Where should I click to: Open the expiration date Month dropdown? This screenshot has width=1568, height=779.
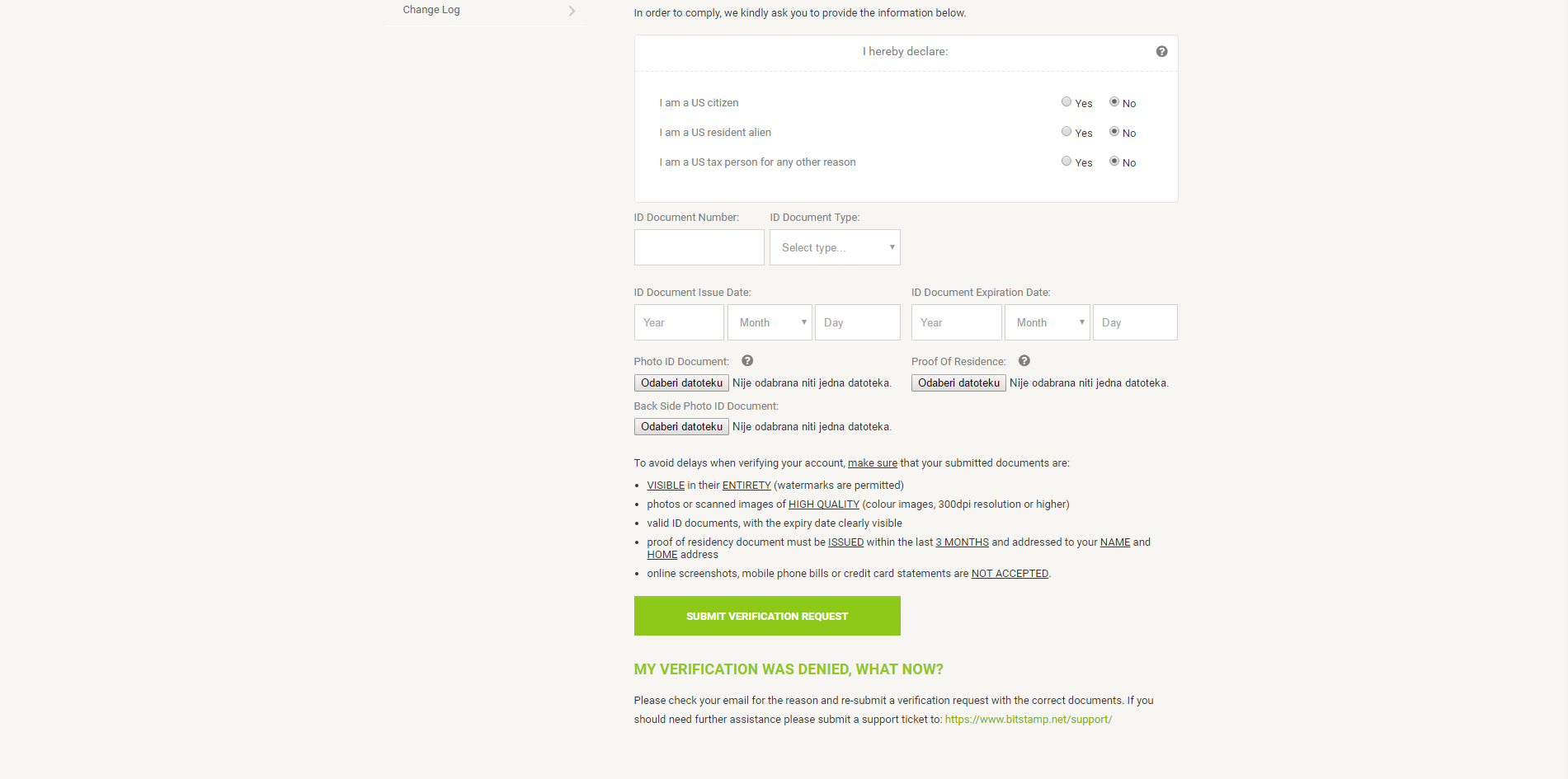pyautogui.click(x=1048, y=322)
